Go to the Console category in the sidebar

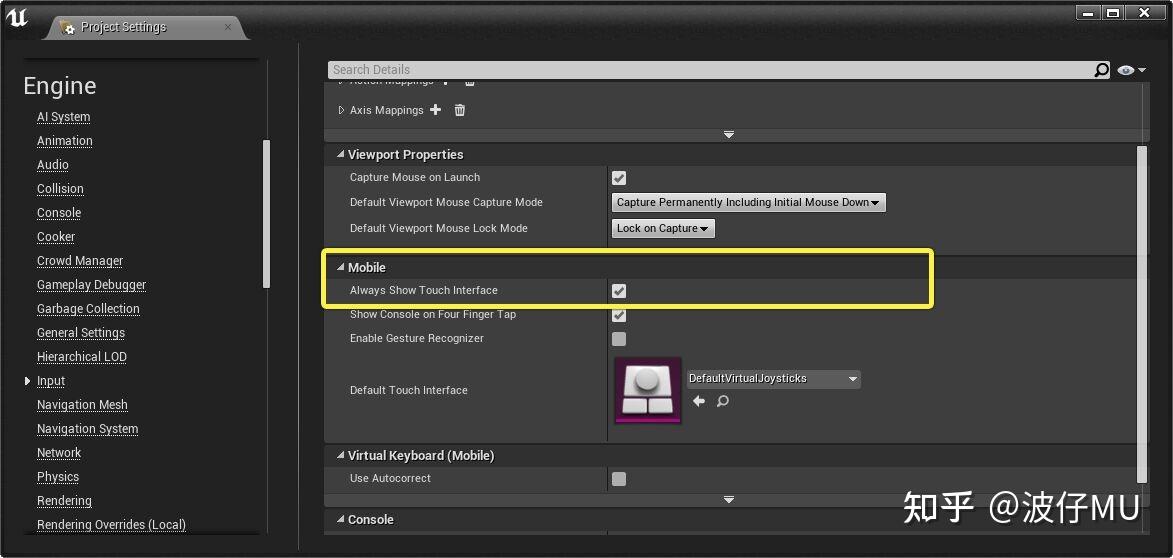coord(59,213)
